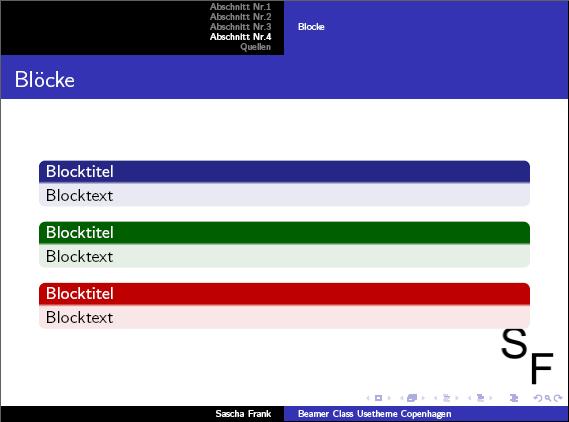Screen dimensions: 569x422
Task: Click the search magnifier navigation icon
Action: tap(548, 398)
